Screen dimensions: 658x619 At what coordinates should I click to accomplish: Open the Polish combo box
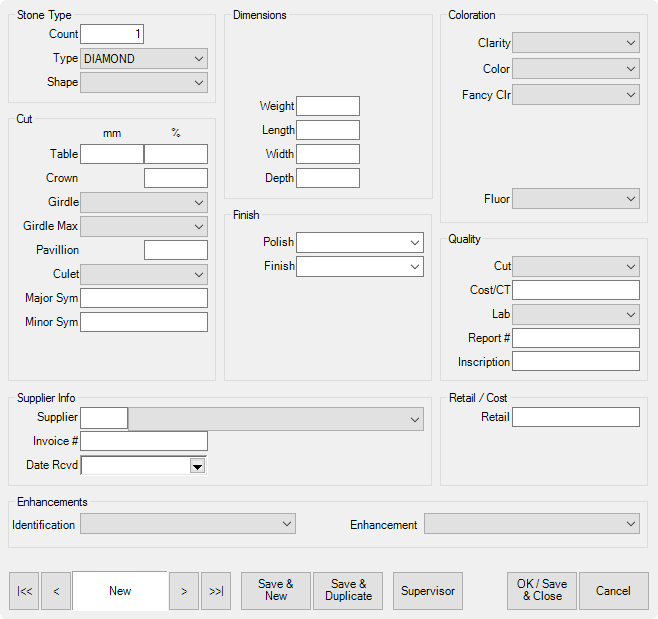click(414, 243)
